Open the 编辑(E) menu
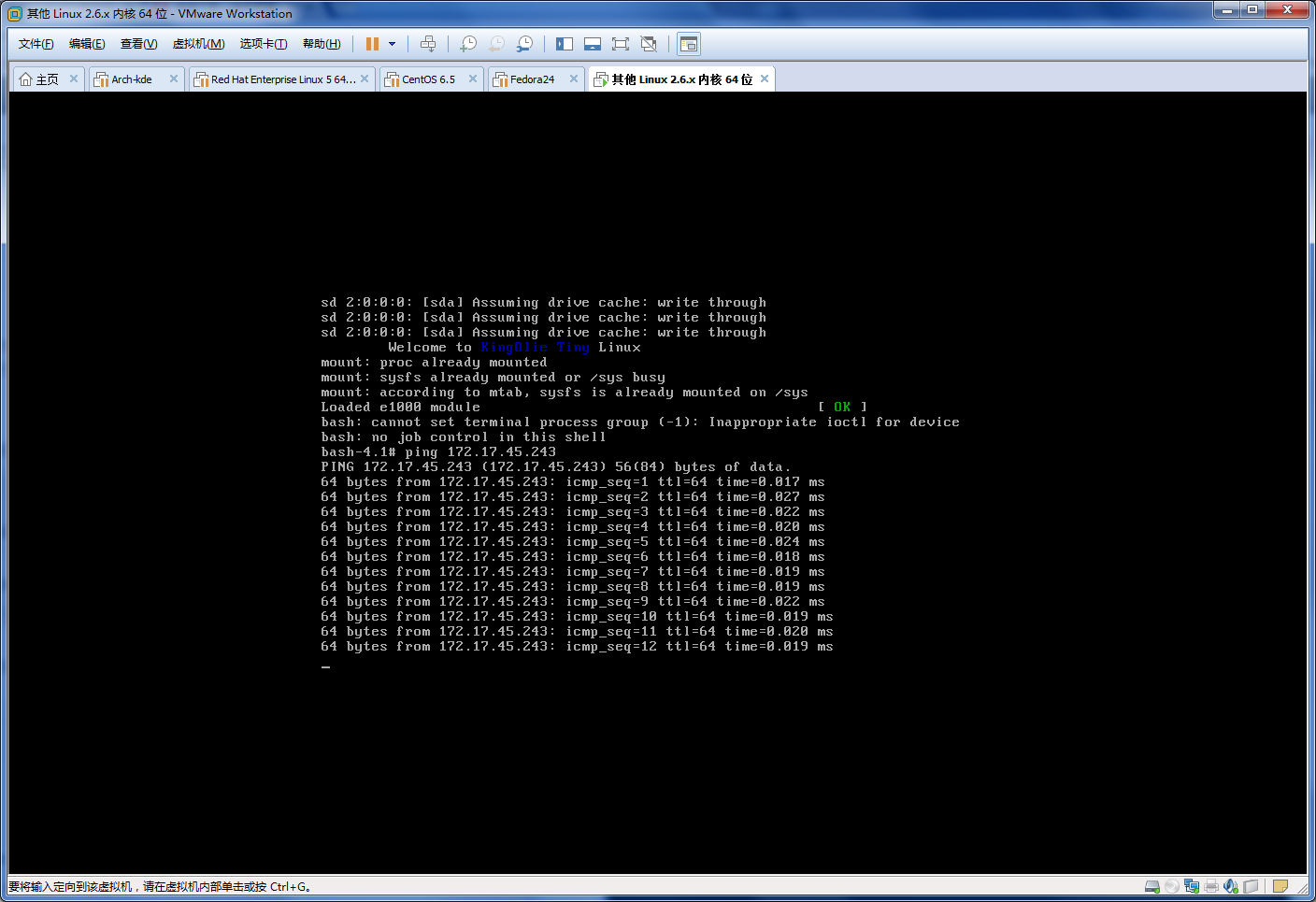The width and height of the screenshot is (1316, 902). (x=87, y=44)
